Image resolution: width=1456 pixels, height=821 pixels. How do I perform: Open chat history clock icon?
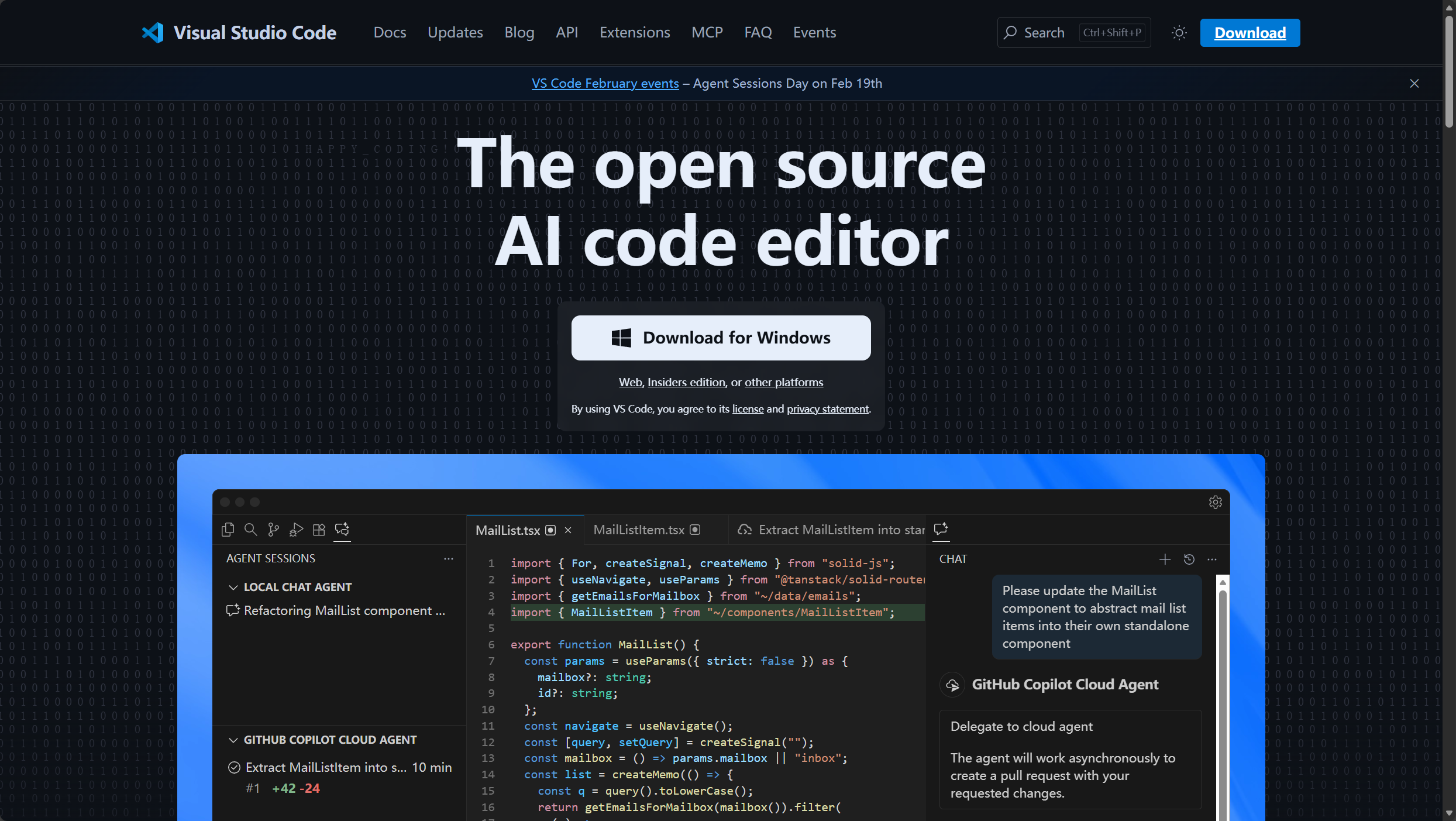pos(1189,559)
